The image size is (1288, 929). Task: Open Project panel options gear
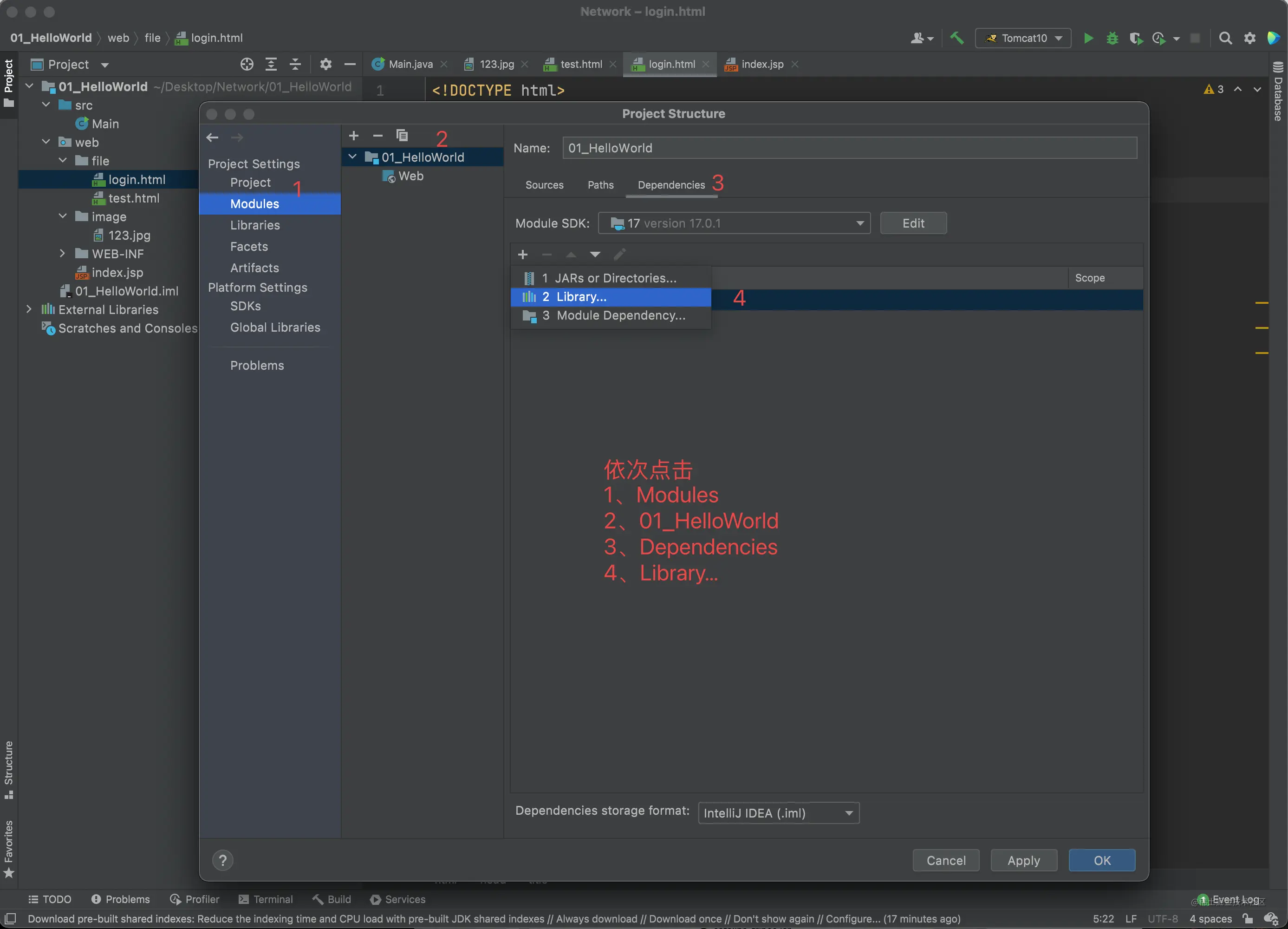325,64
